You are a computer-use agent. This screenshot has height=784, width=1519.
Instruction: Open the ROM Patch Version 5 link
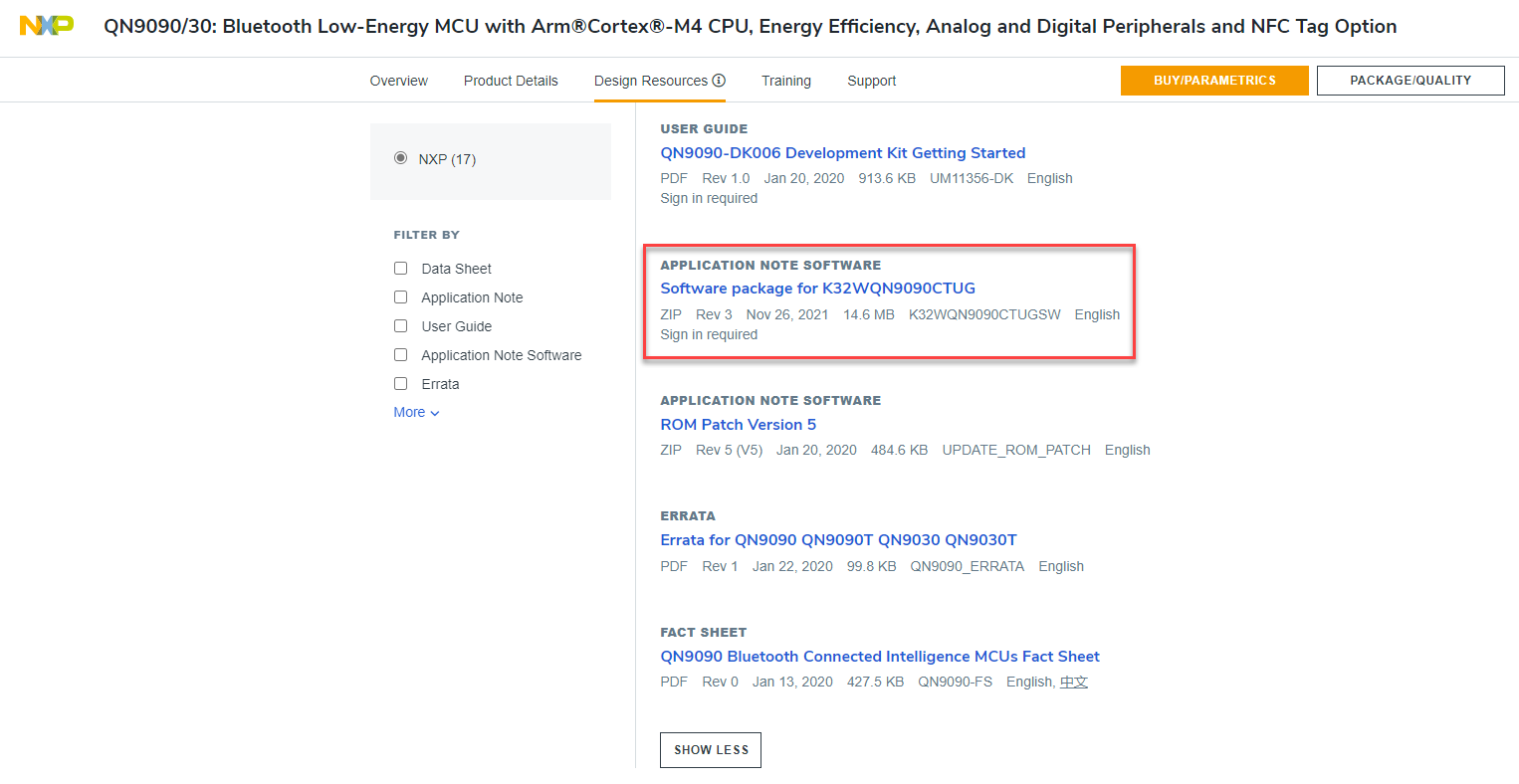[738, 425]
